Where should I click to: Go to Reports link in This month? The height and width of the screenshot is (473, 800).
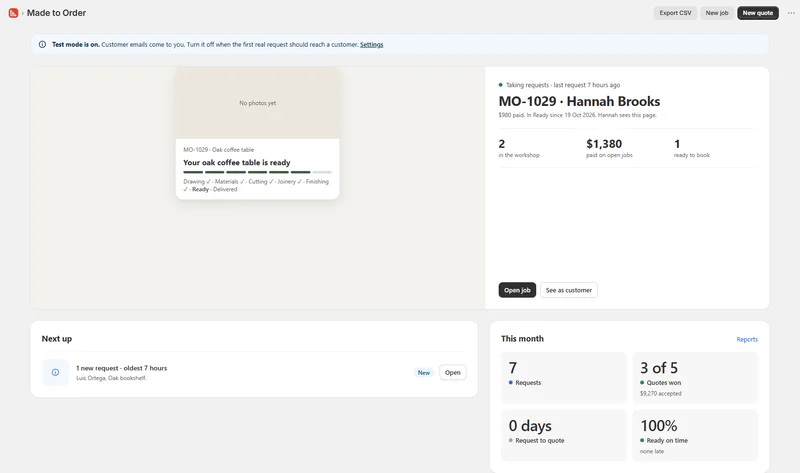(747, 339)
